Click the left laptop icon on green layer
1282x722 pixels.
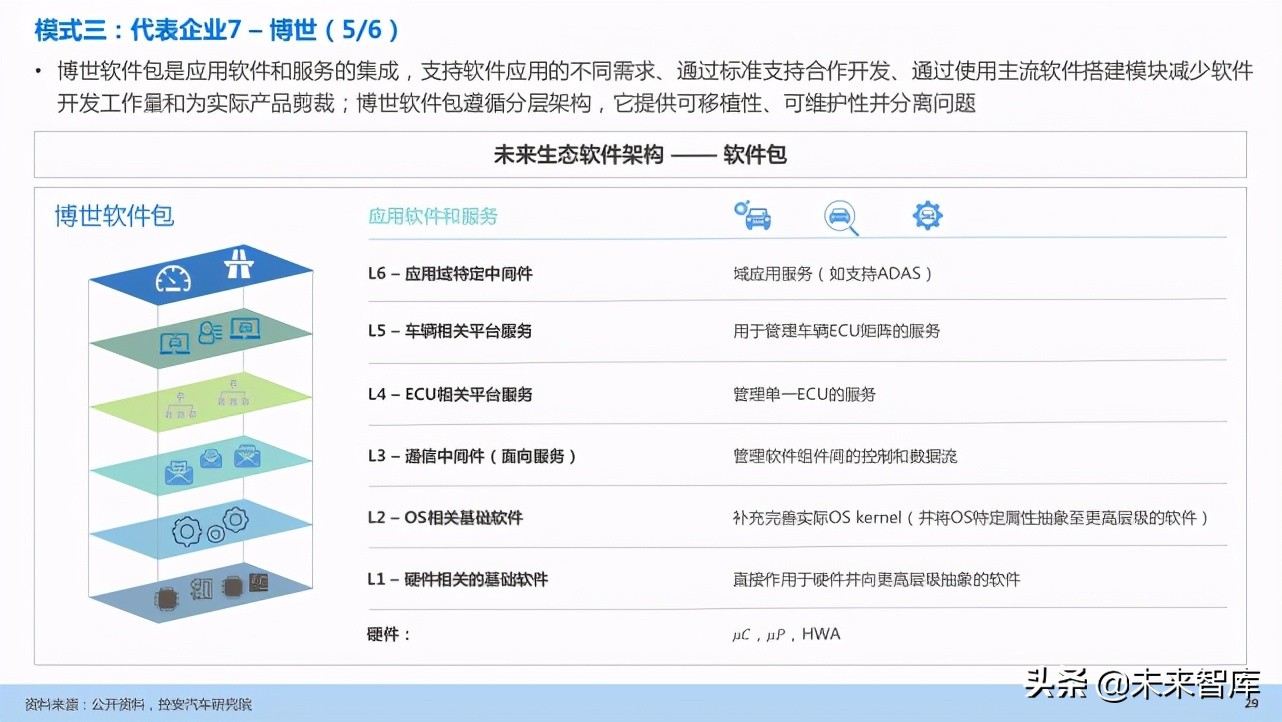coord(176,342)
